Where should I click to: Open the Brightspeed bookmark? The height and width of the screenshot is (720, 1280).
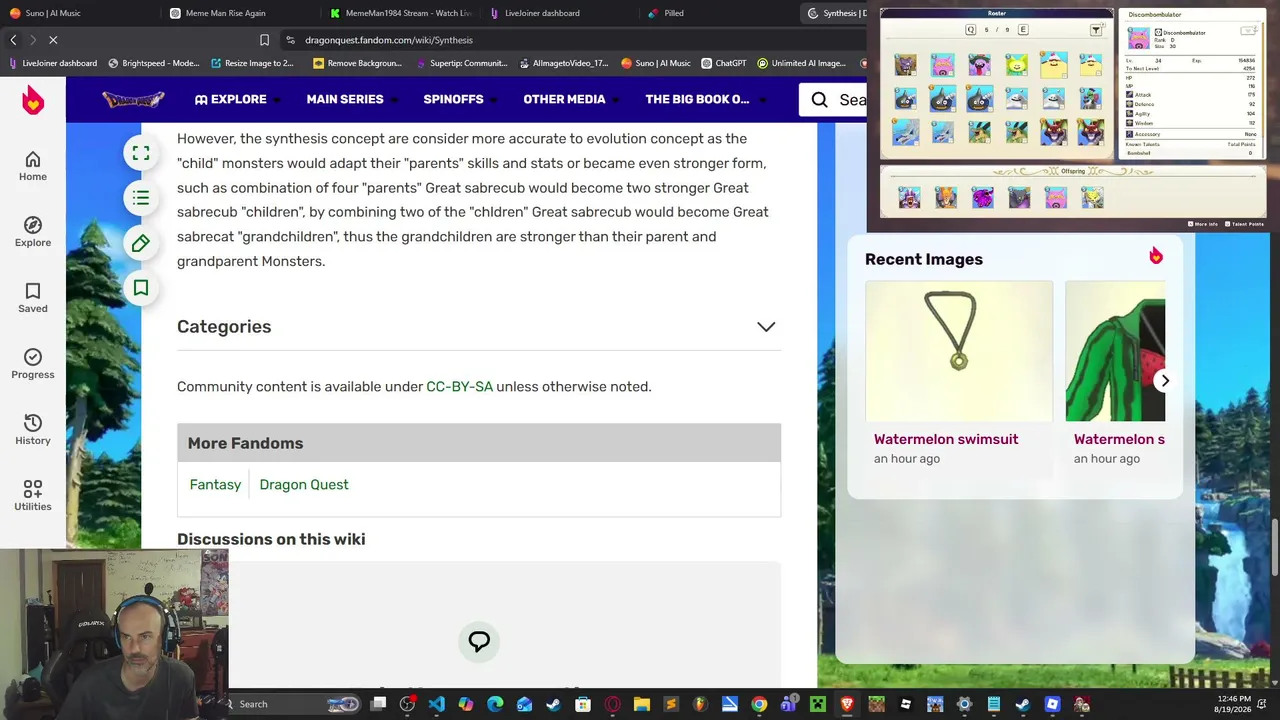[x=154, y=63]
